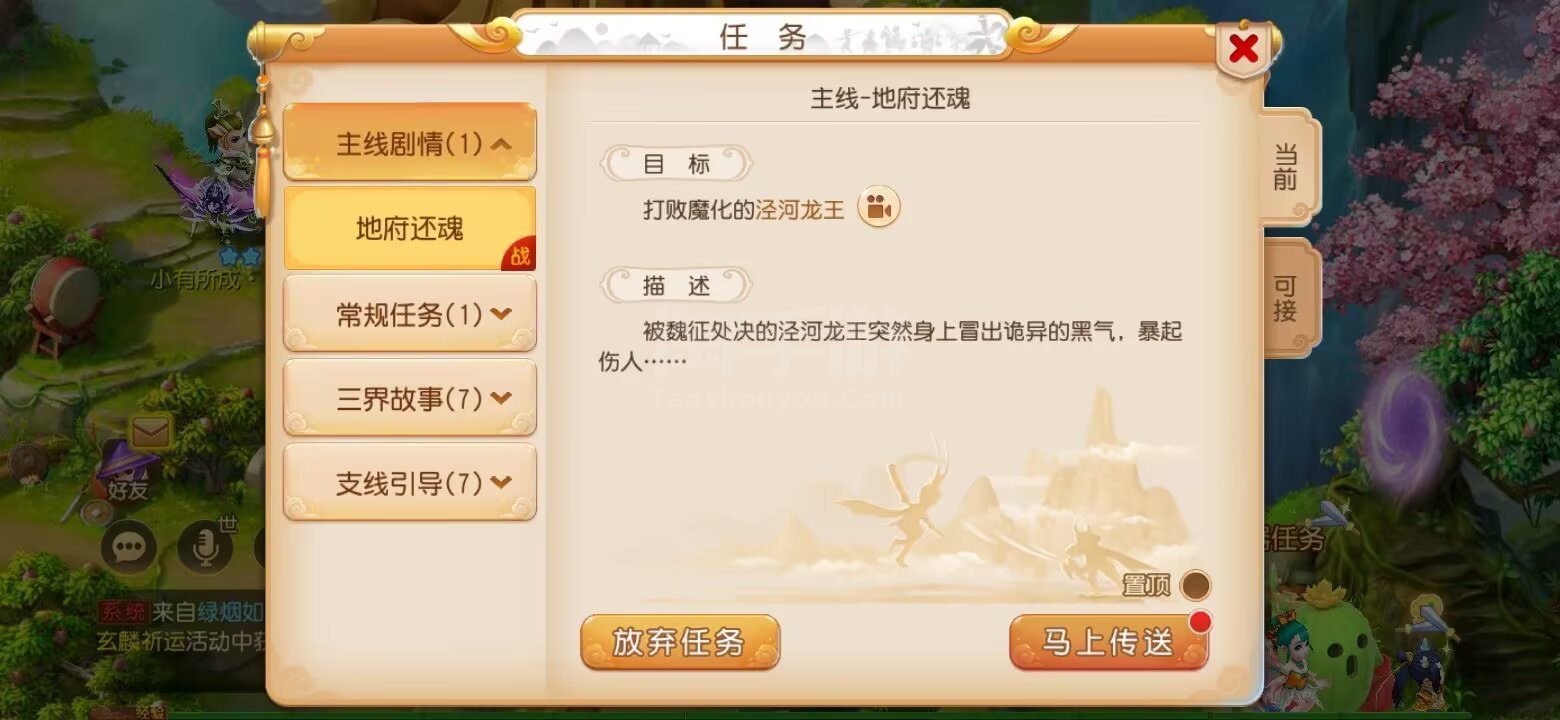The width and height of the screenshot is (1560, 720).
Task: Open the mail envelope icon
Action: [151, 431]
